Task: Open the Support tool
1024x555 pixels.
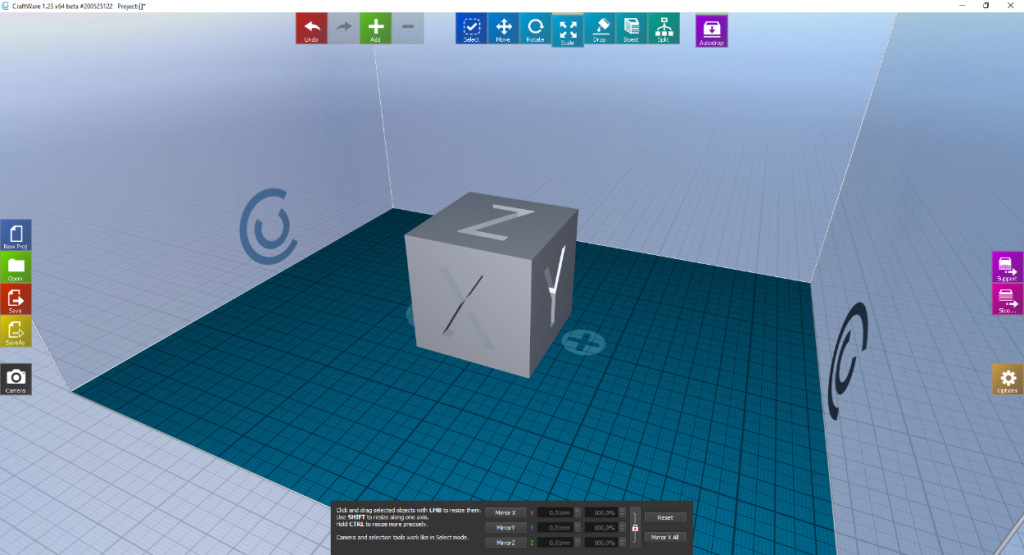Action: (1007, 267)
